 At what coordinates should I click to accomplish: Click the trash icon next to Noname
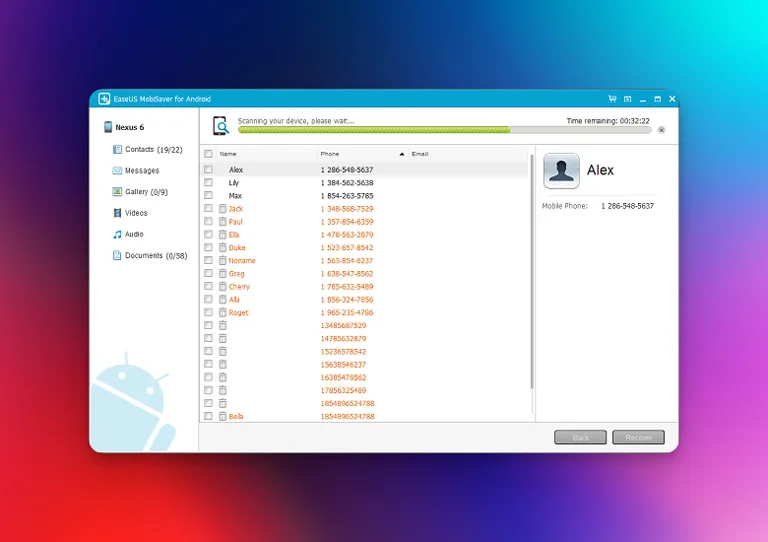coord(222,260)
